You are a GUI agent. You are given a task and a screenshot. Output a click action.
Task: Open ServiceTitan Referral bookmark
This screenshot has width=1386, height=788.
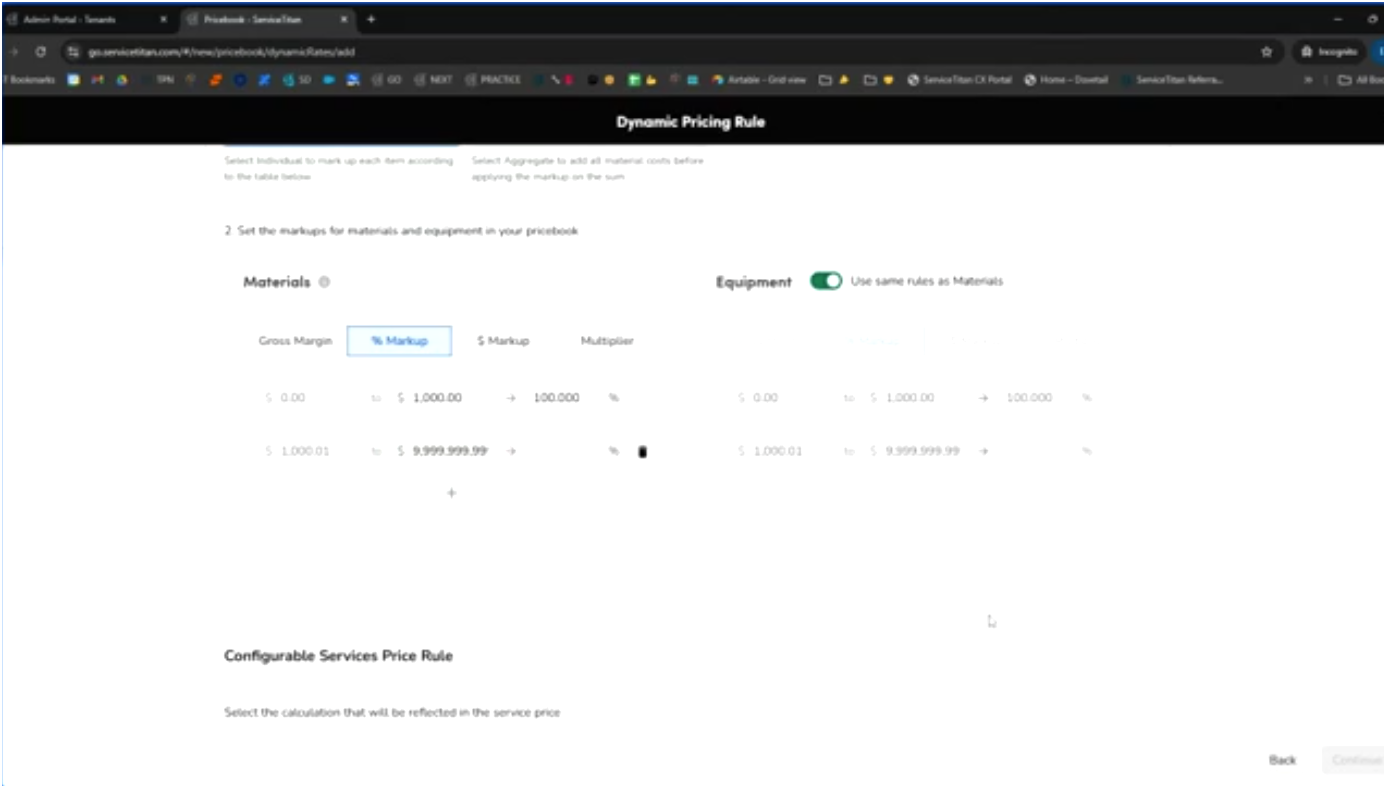coord(1171,80)
